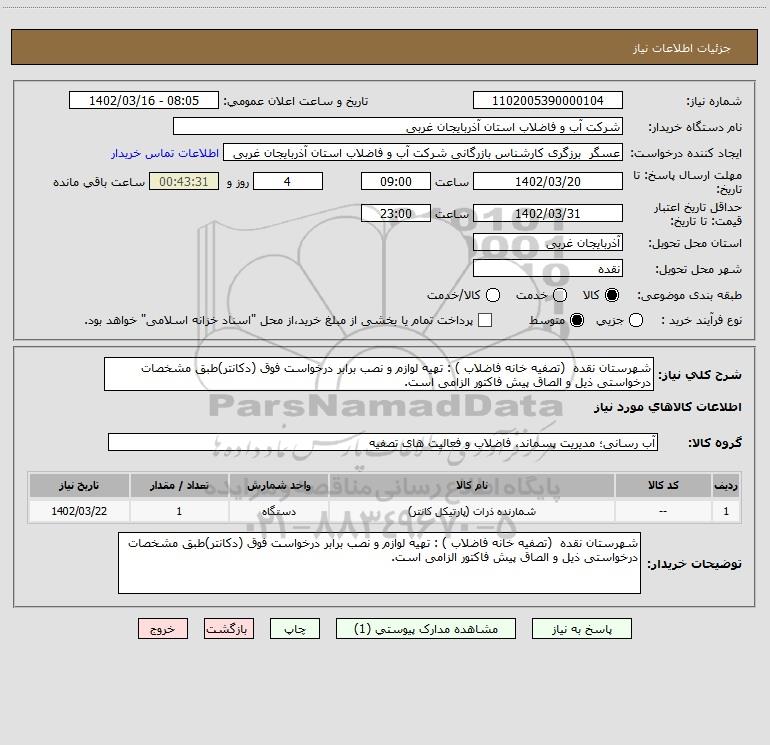770x745 pixels.
Task: Click the خروج button
Action: pos(163,629)
